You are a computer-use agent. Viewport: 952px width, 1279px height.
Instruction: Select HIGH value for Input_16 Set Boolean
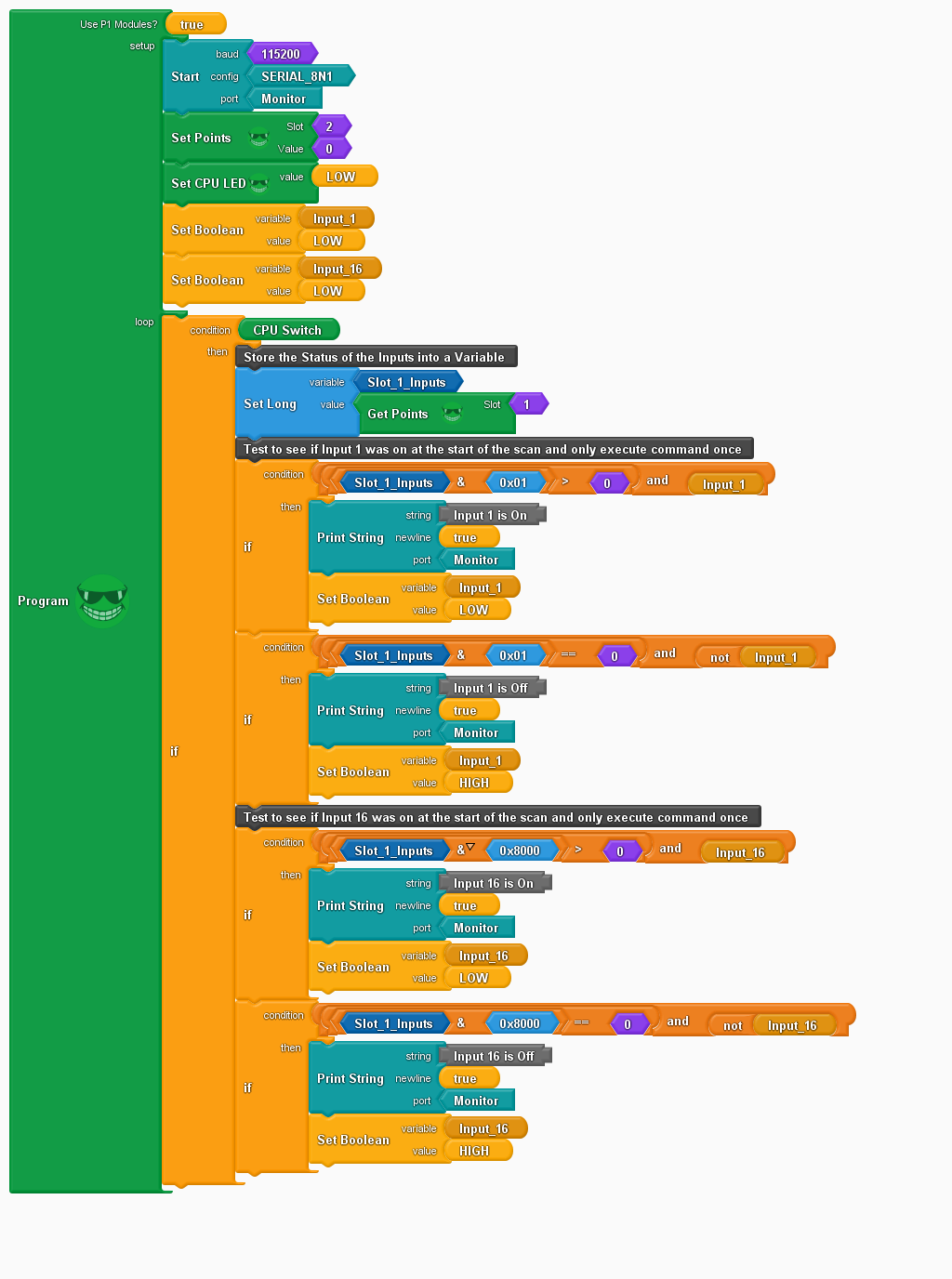tap(479, 1151)
